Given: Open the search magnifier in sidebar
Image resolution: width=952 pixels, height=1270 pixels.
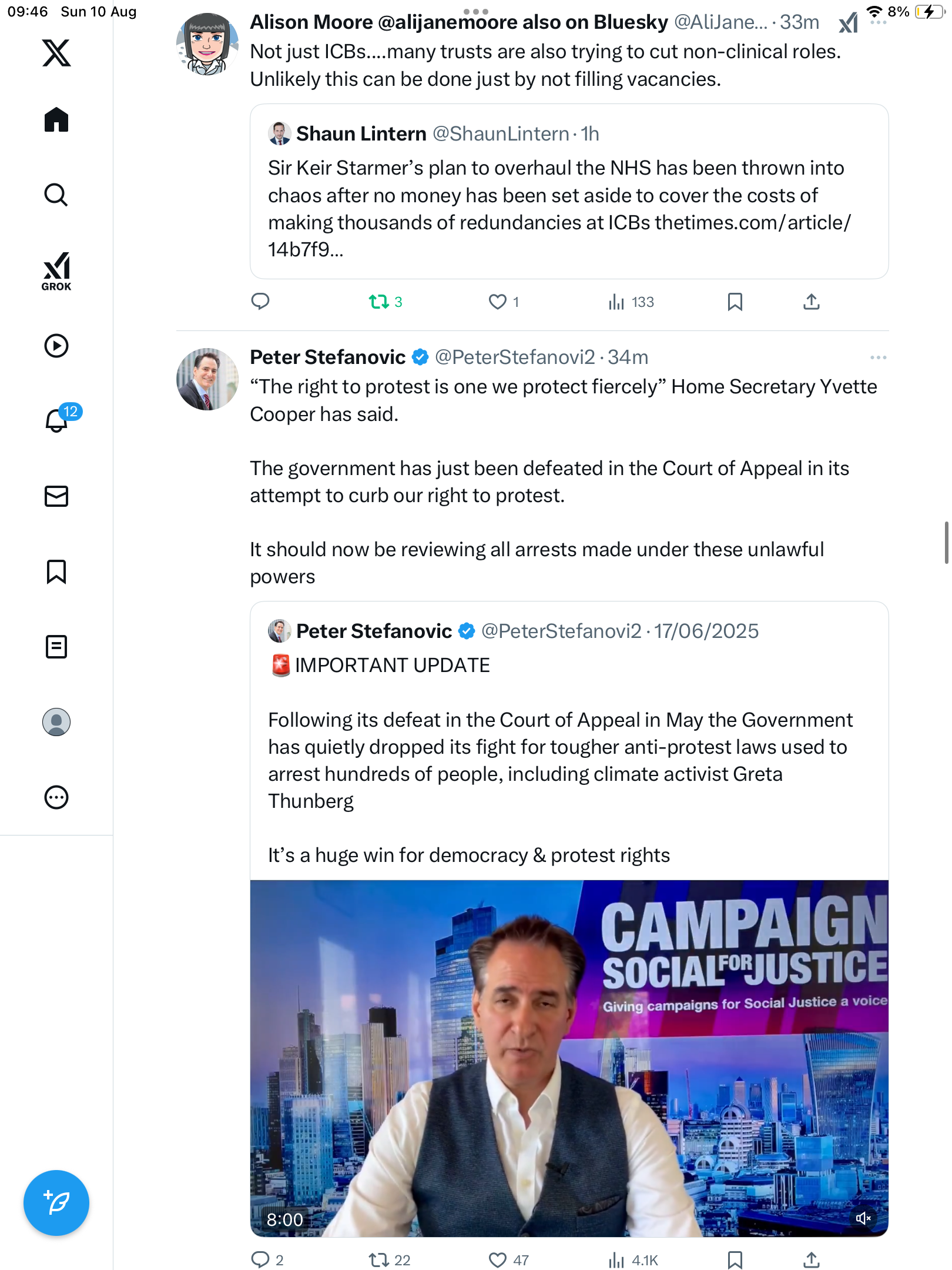Looking at the screenshot, I should coord(56,195).
